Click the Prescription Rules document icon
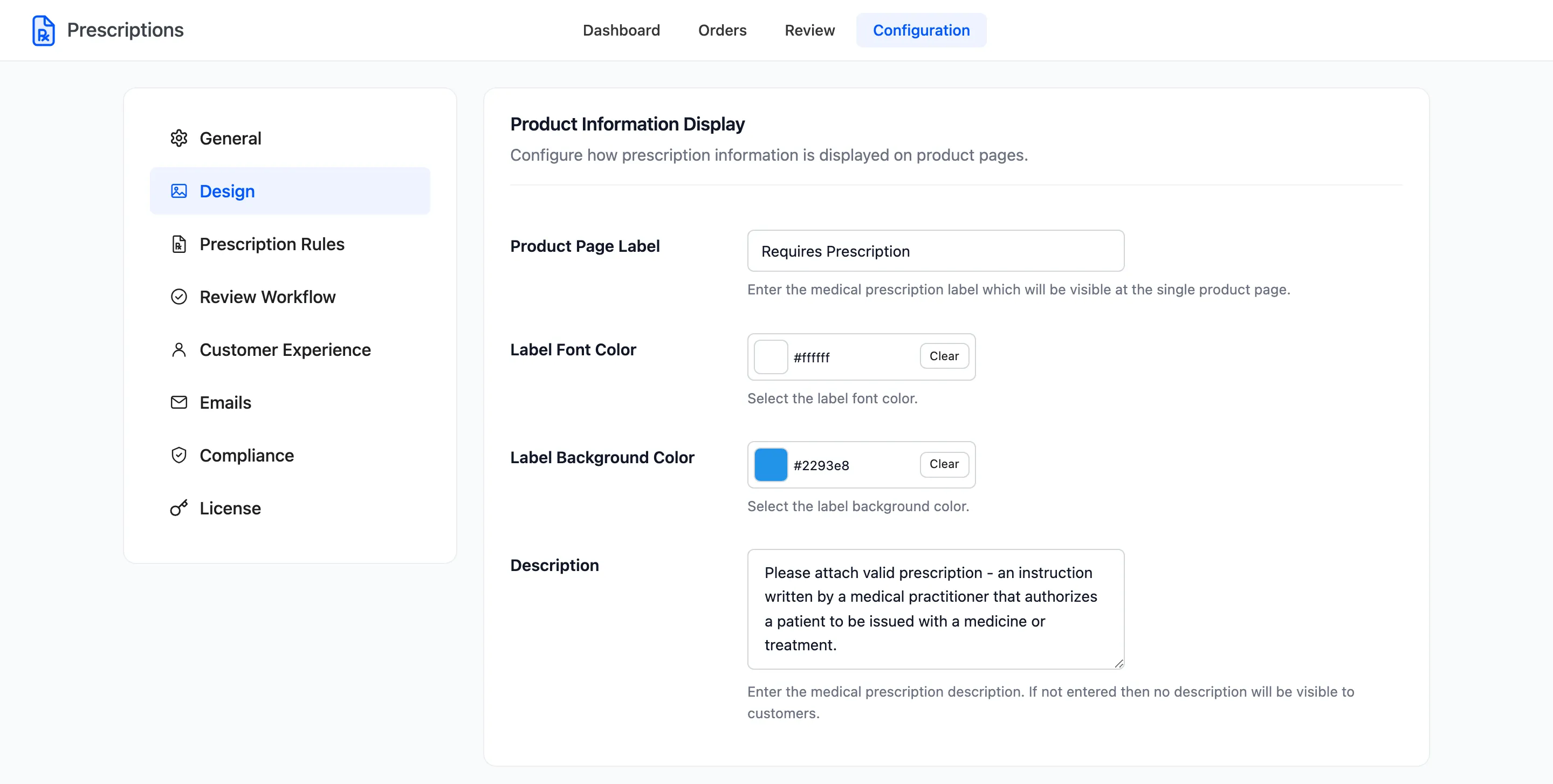This screenshot has height=784, width=1553. click(179, 244)
